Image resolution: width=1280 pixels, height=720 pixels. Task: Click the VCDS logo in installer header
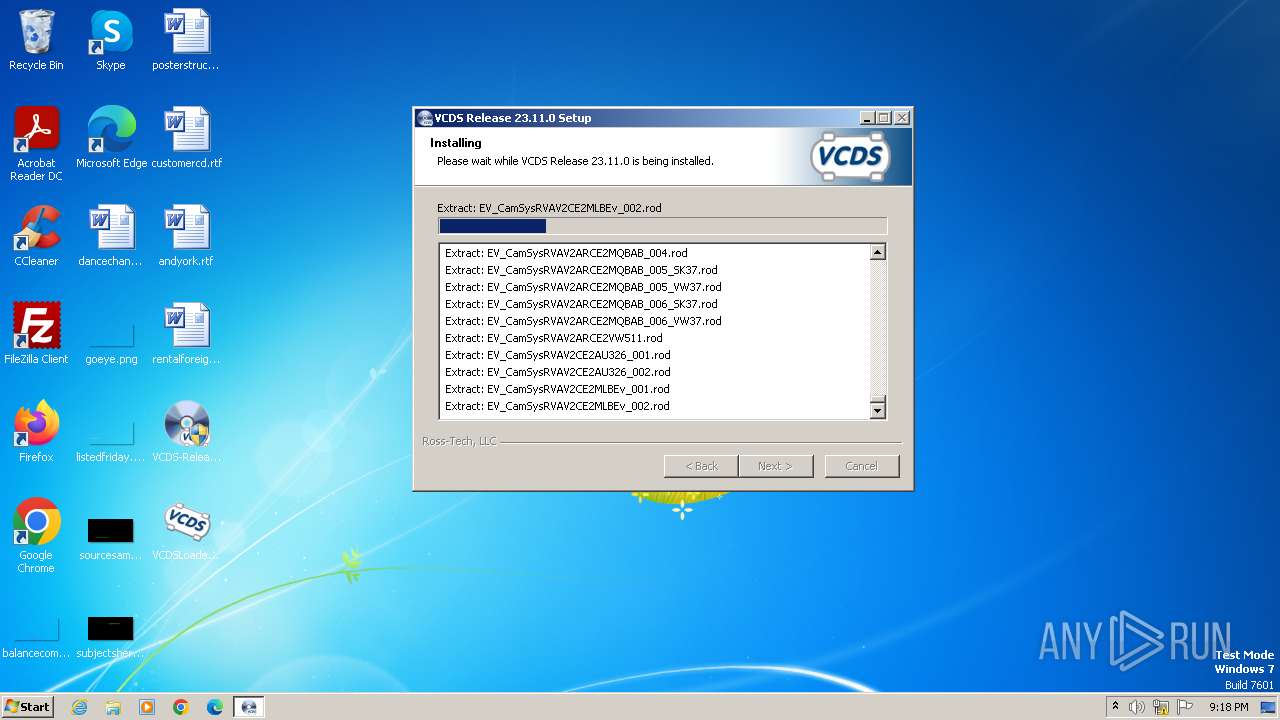(x=850, y=157)
